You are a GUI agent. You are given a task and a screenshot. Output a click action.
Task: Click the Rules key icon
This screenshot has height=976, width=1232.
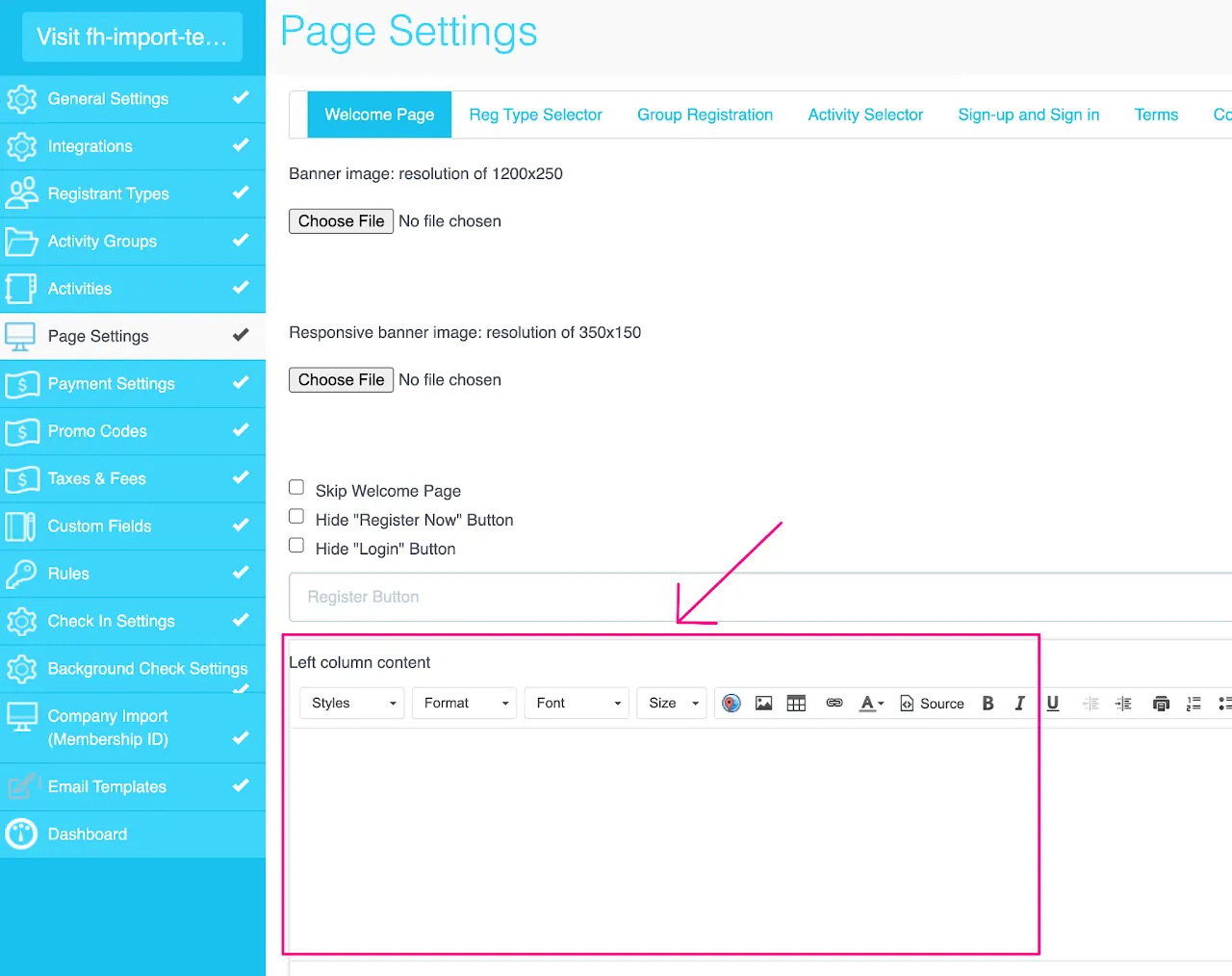click(21, 574)
